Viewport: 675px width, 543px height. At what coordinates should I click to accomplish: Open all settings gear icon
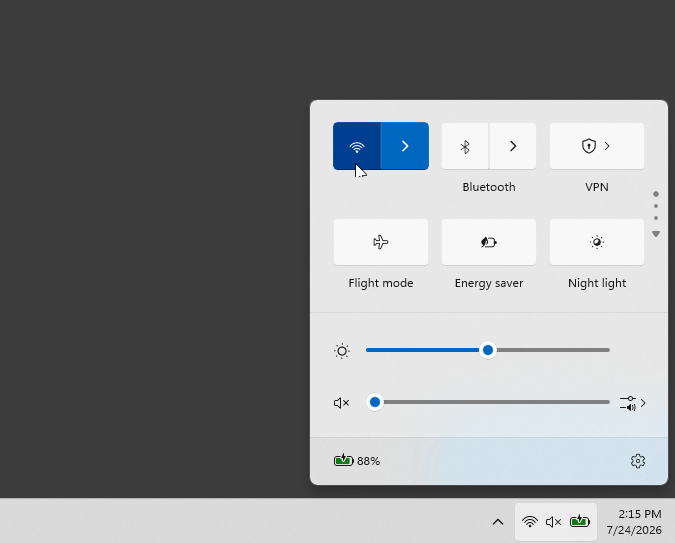[x=638, y=461]
